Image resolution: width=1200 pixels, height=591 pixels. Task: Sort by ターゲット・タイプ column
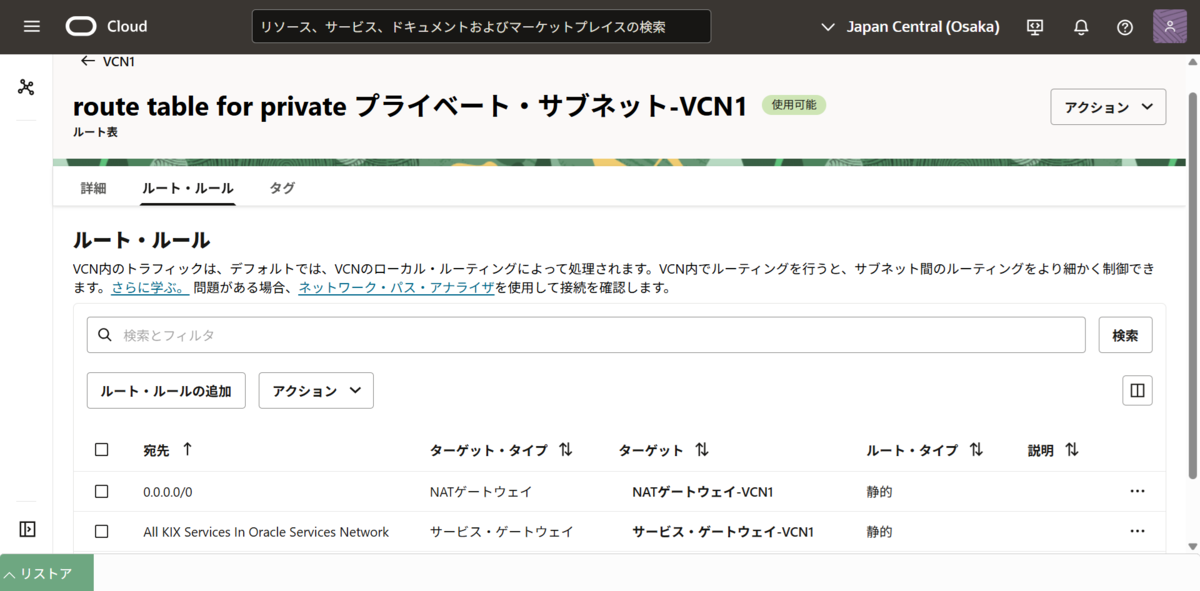tap(566, 450)
